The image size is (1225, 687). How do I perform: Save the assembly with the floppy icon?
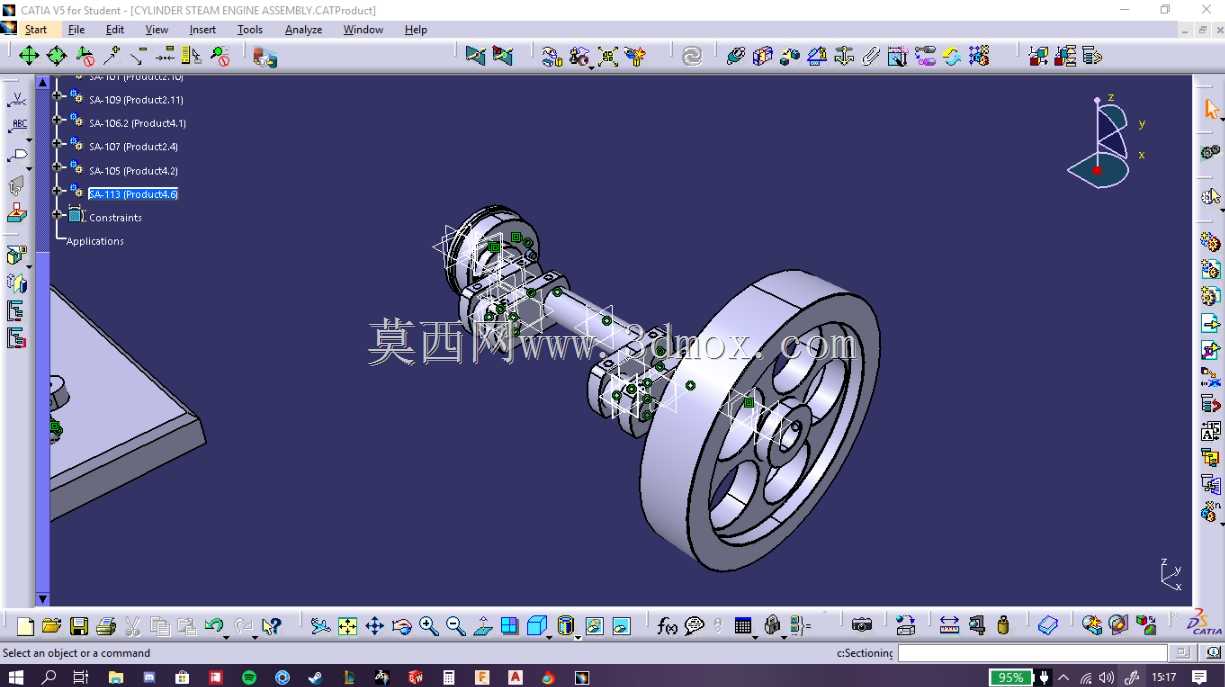(79, 626)
